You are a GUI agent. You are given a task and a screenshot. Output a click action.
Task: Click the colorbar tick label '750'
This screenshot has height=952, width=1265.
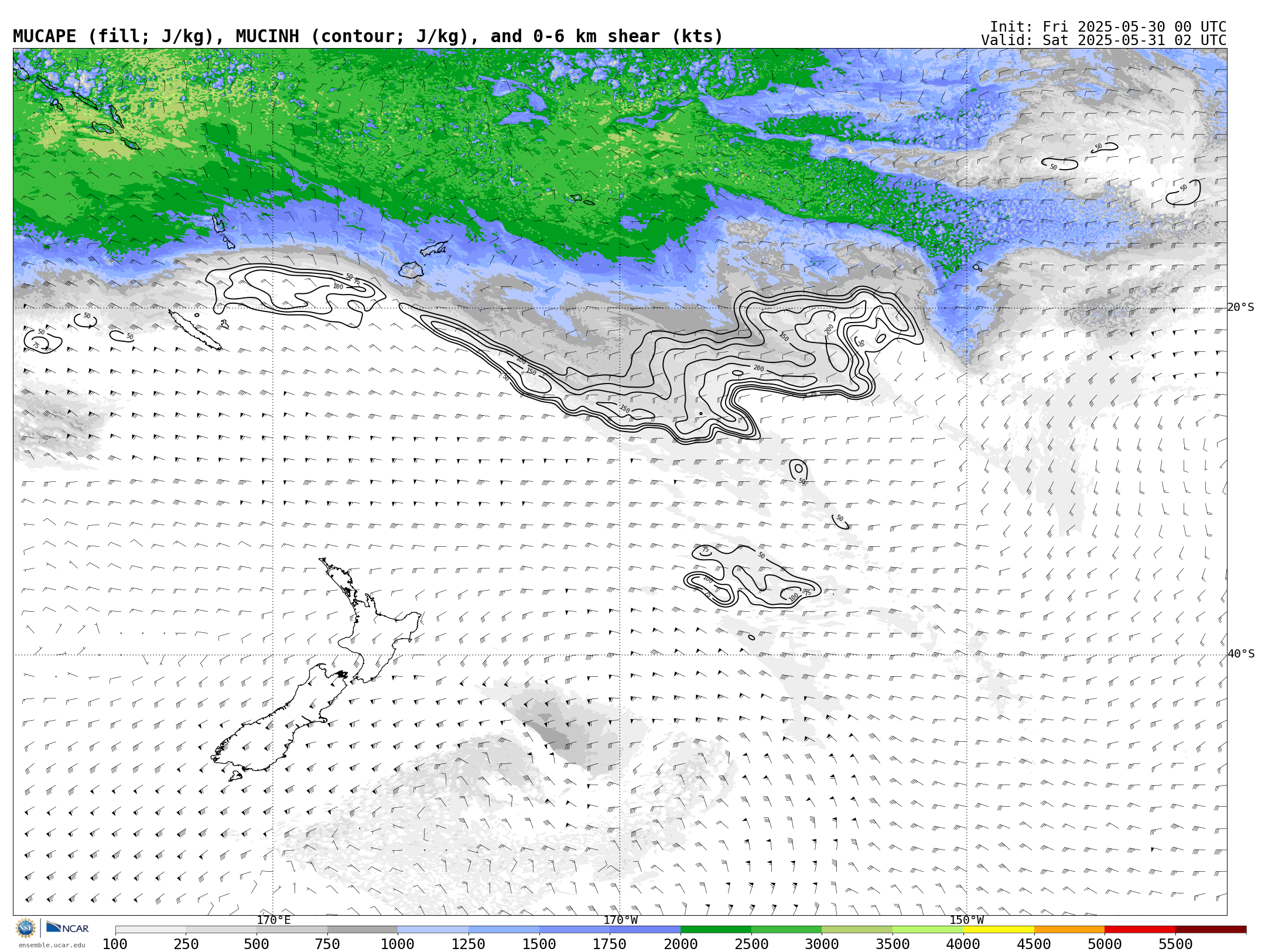point(327,944)
